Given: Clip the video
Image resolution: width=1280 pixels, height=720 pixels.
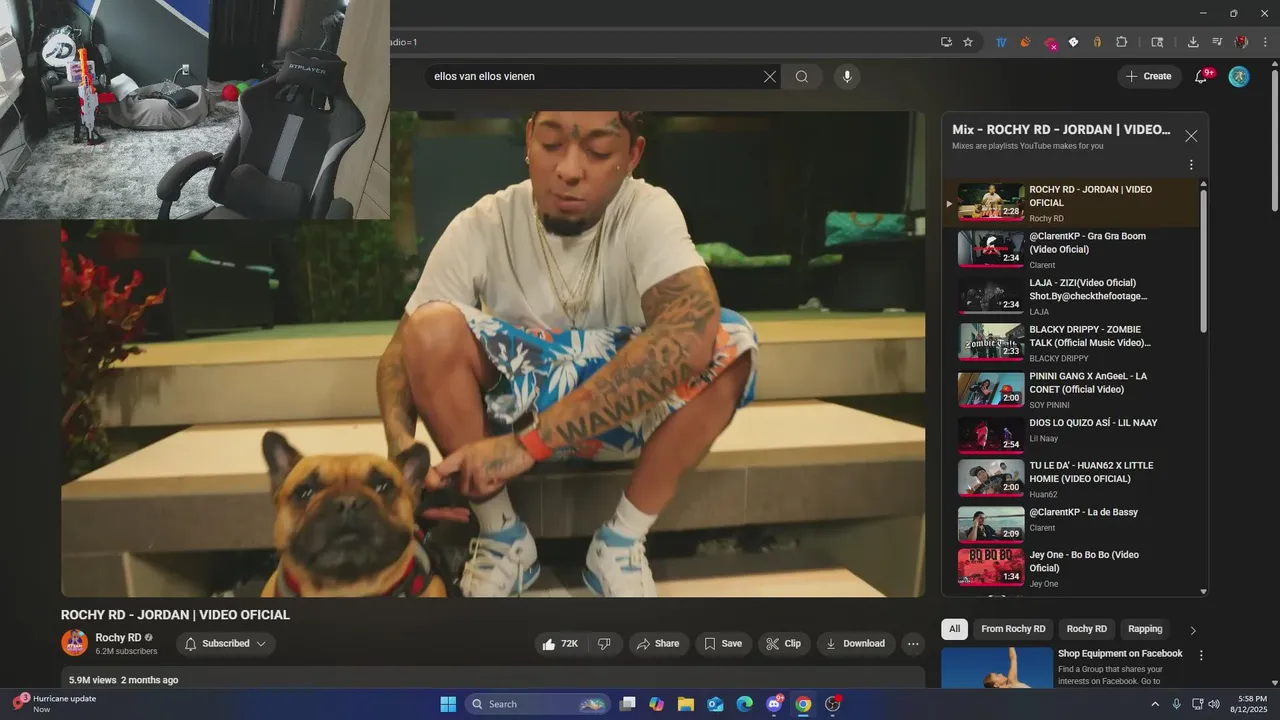Looking at the screenshot, I should (784, 644).
